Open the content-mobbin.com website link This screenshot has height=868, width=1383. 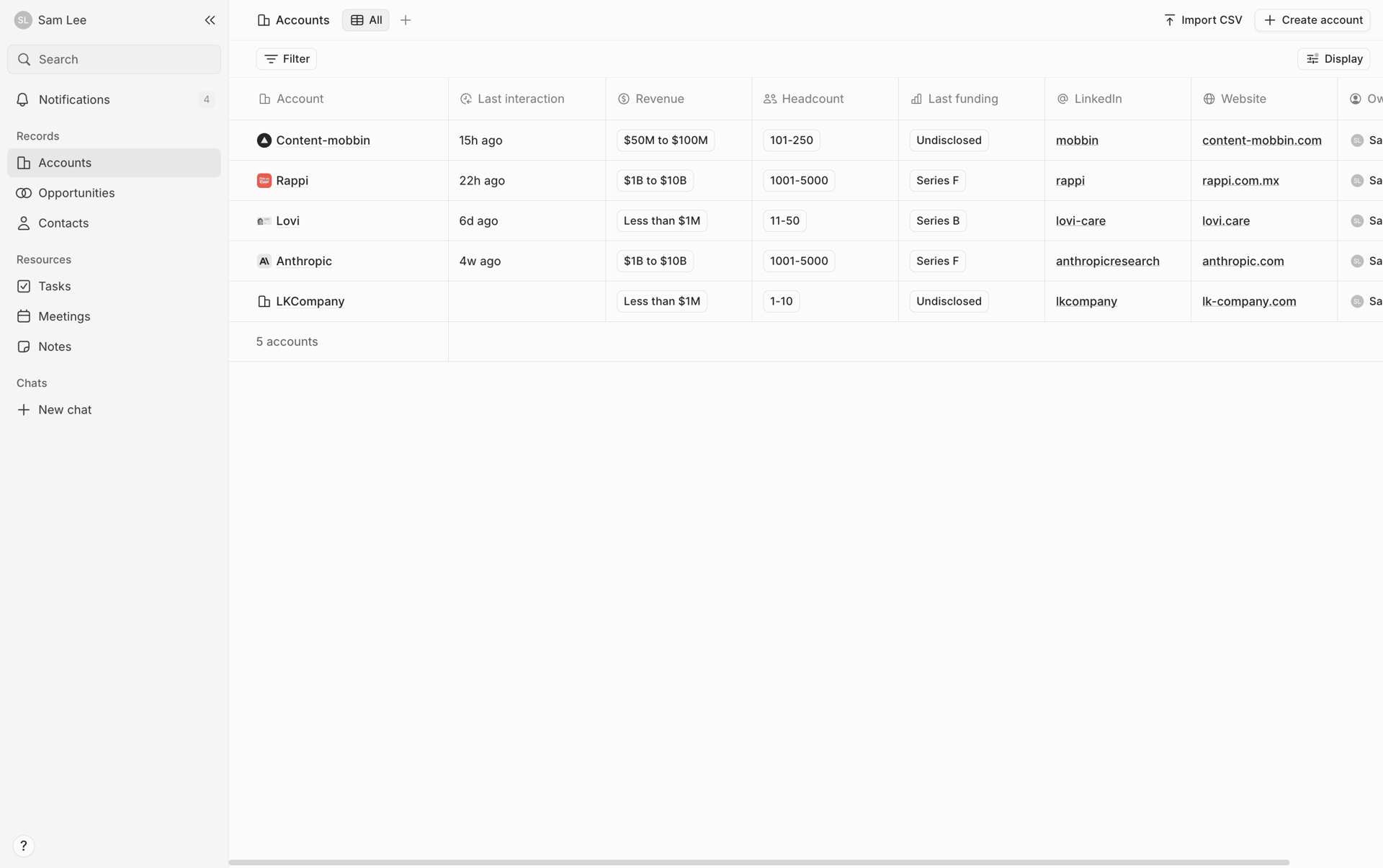[1261, 140]
